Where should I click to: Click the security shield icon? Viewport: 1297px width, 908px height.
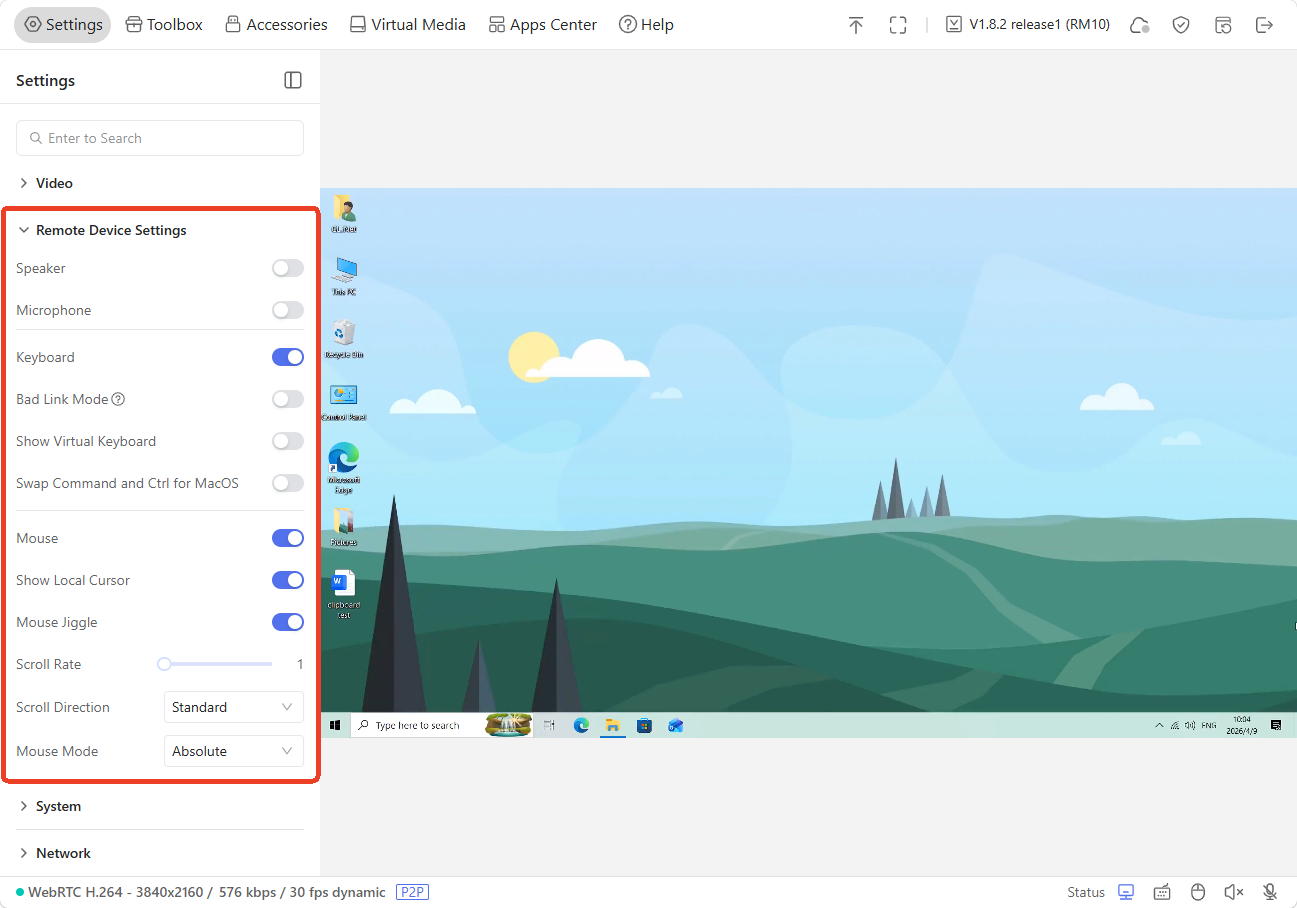pyautogui.click(x=1181, y=25)
